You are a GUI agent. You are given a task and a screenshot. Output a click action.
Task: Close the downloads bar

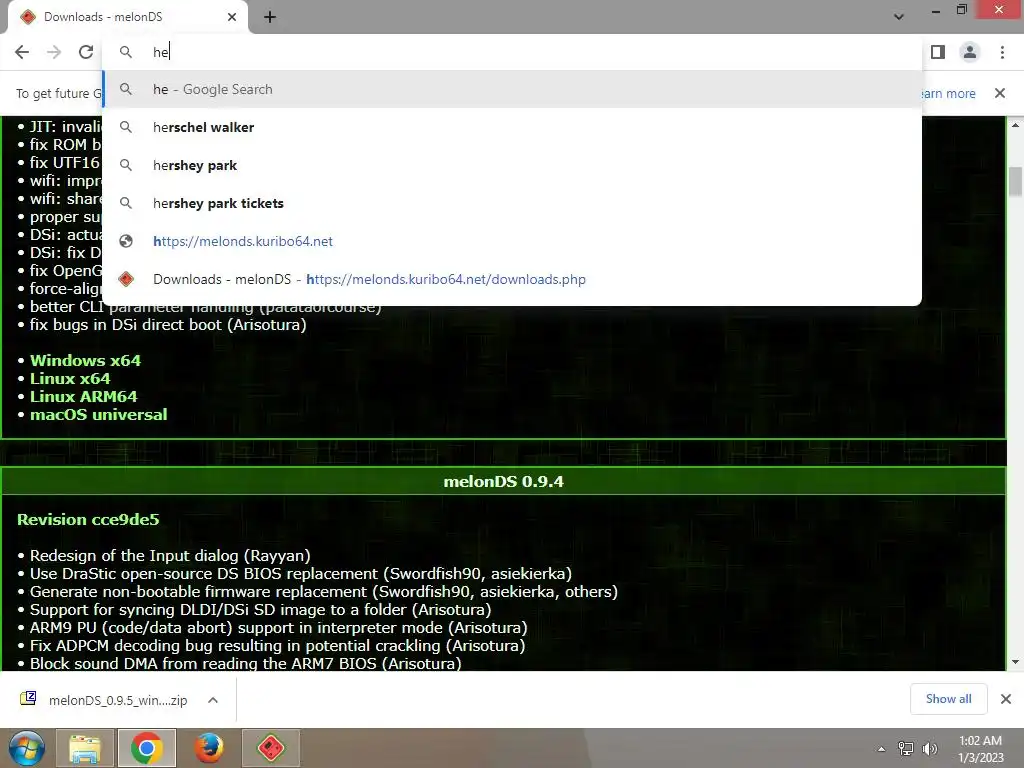tap(1006, 699)
